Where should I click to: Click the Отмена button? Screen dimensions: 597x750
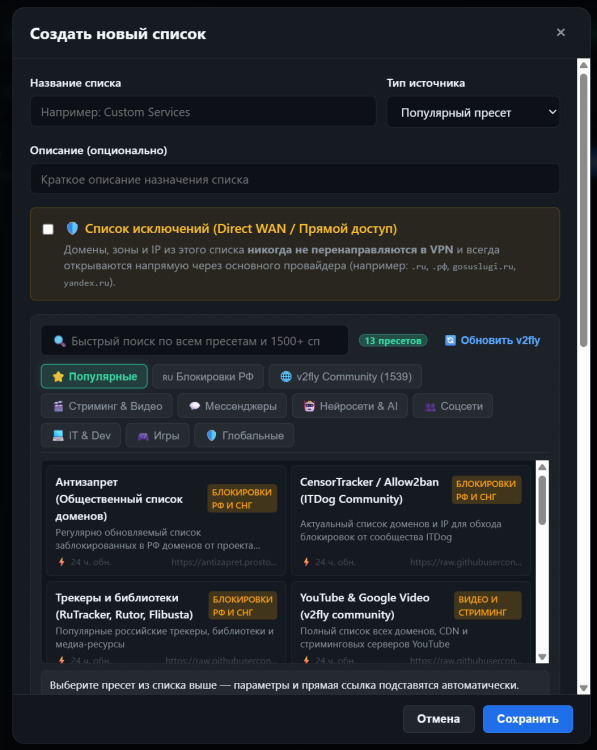[438, 719]
